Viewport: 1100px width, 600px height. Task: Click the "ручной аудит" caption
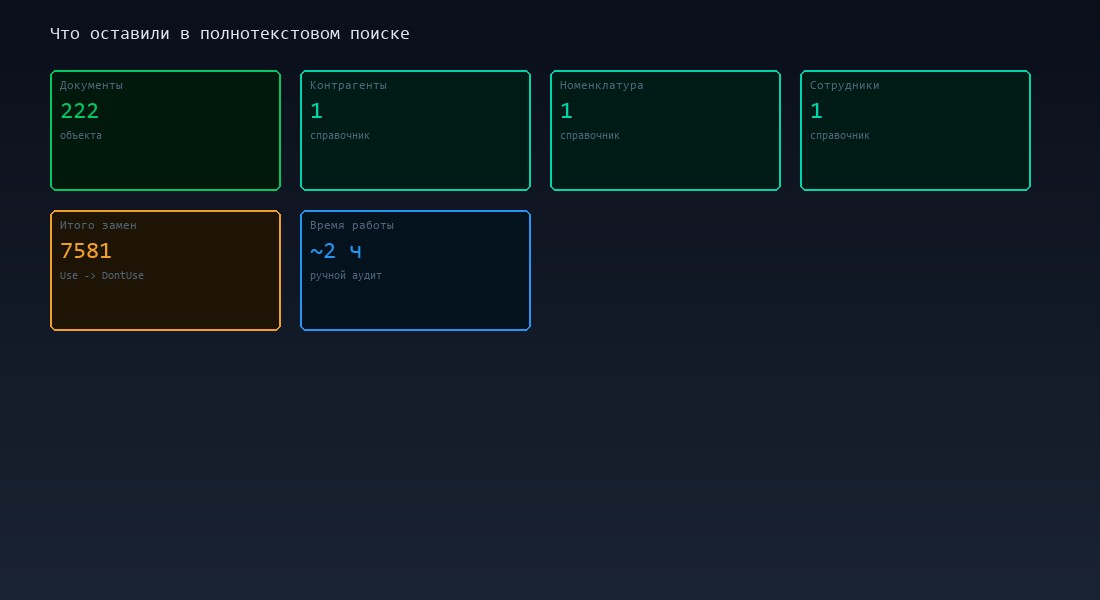[x=346, y=276]
